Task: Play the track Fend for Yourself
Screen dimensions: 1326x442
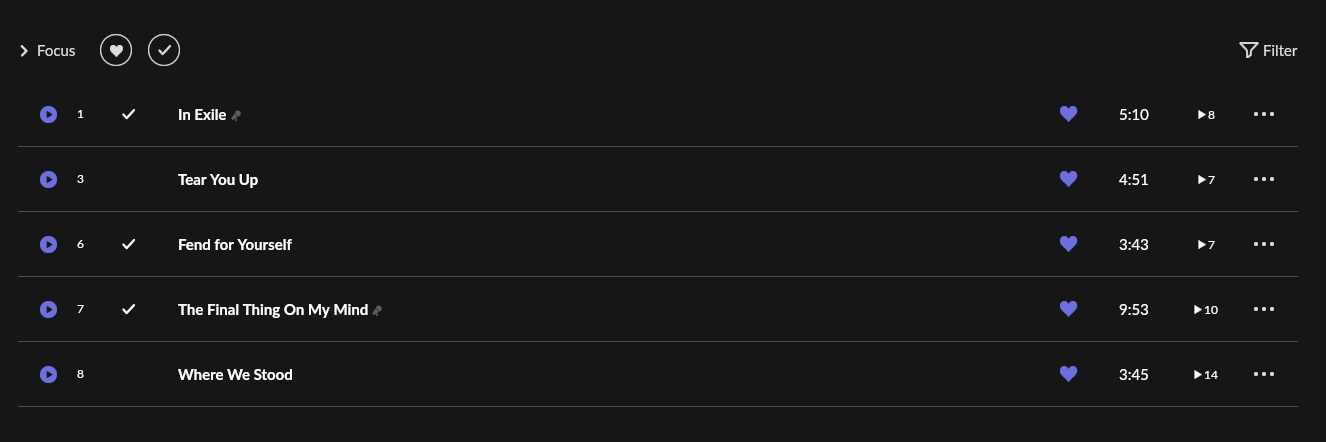Action: tap(48, 245)
